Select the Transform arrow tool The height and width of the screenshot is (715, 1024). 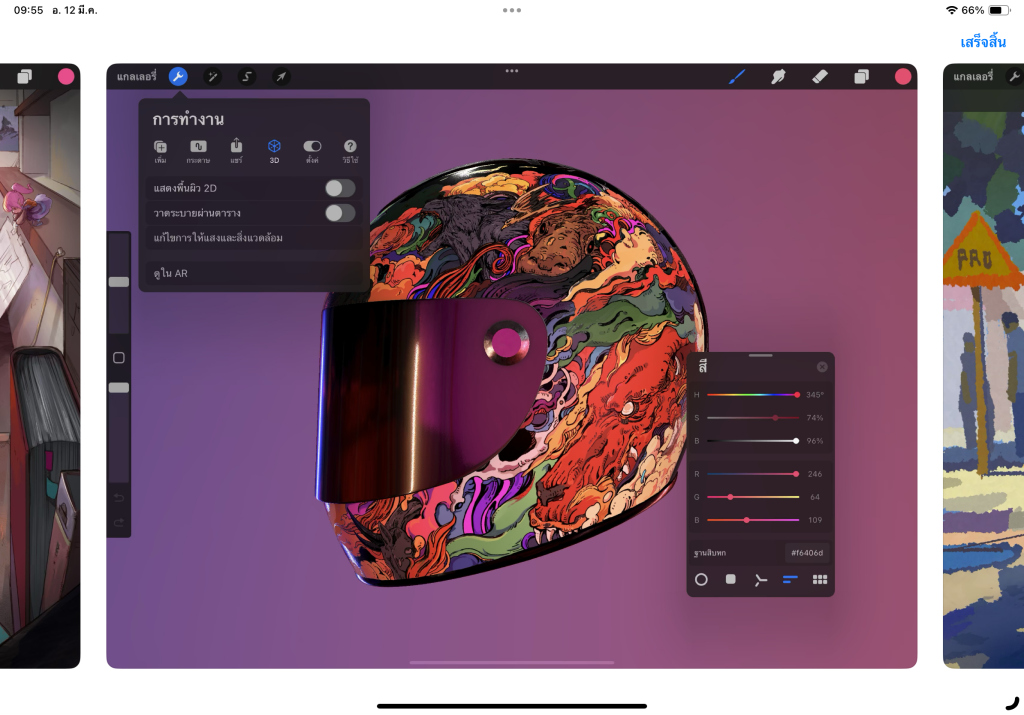[x=281, y=77]
